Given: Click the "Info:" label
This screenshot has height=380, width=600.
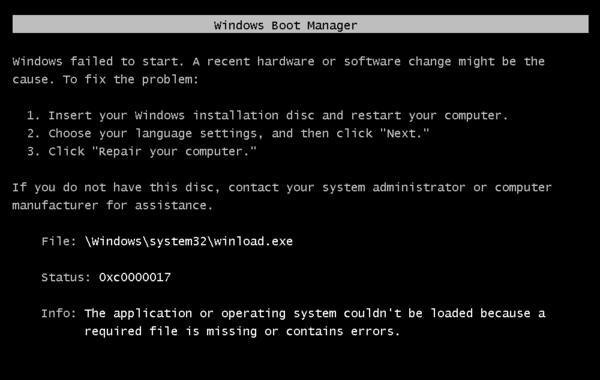Looking at the screenshot, I should tap(59, 313).
